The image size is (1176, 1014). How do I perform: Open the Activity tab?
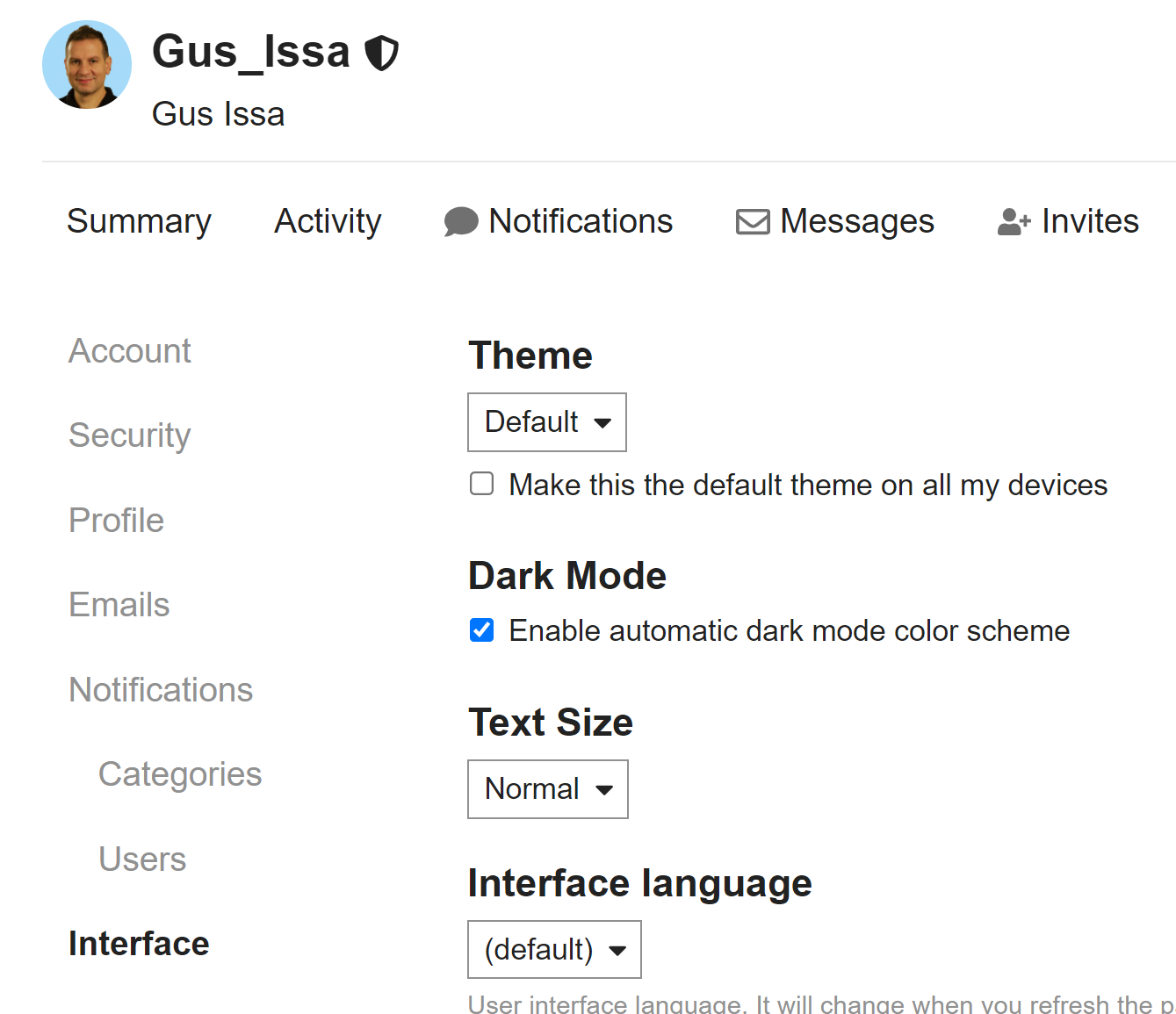coord(328,221)
